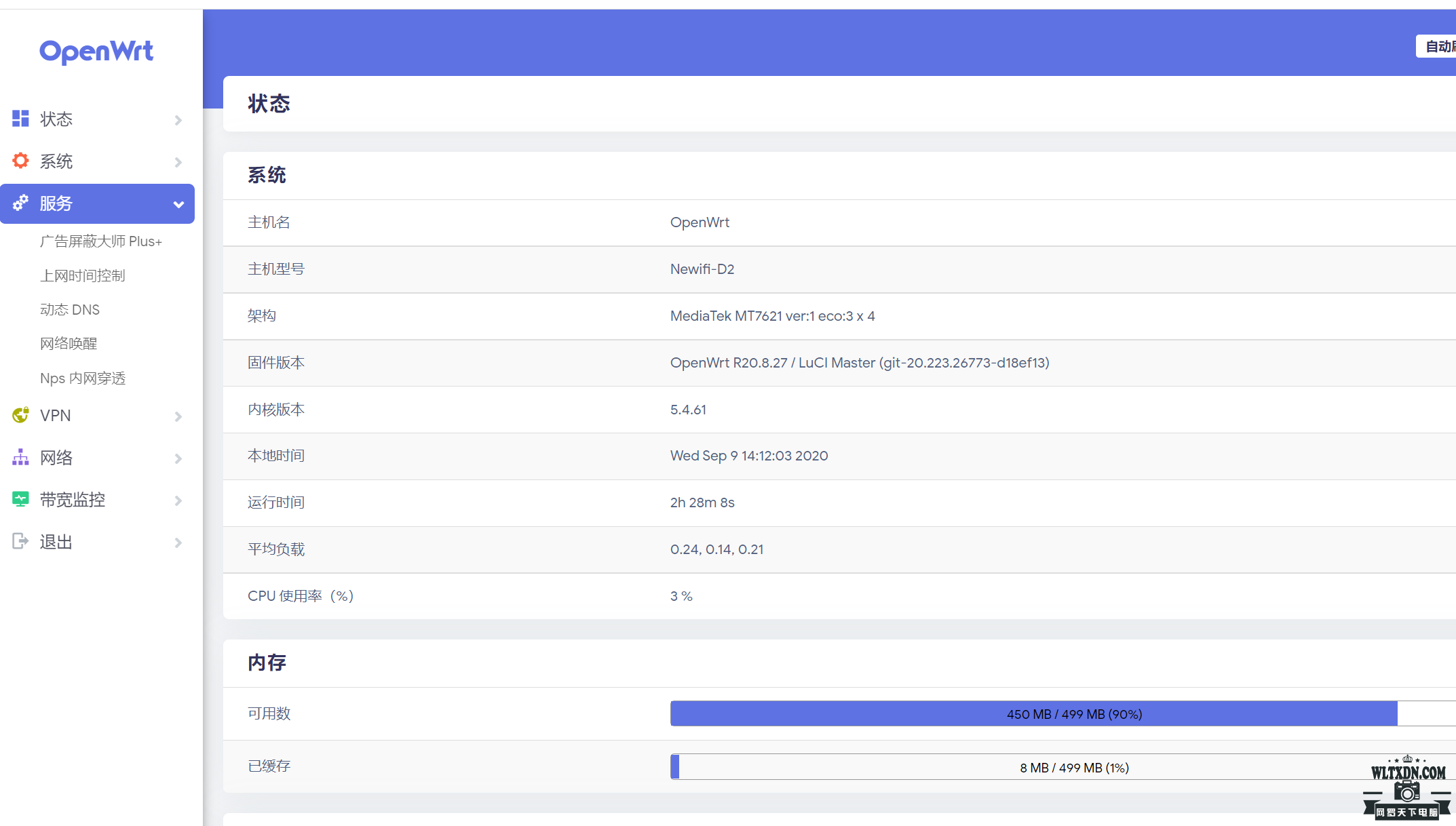Click the load average 0.24, 0.14, 0.21

pos(717,549)
